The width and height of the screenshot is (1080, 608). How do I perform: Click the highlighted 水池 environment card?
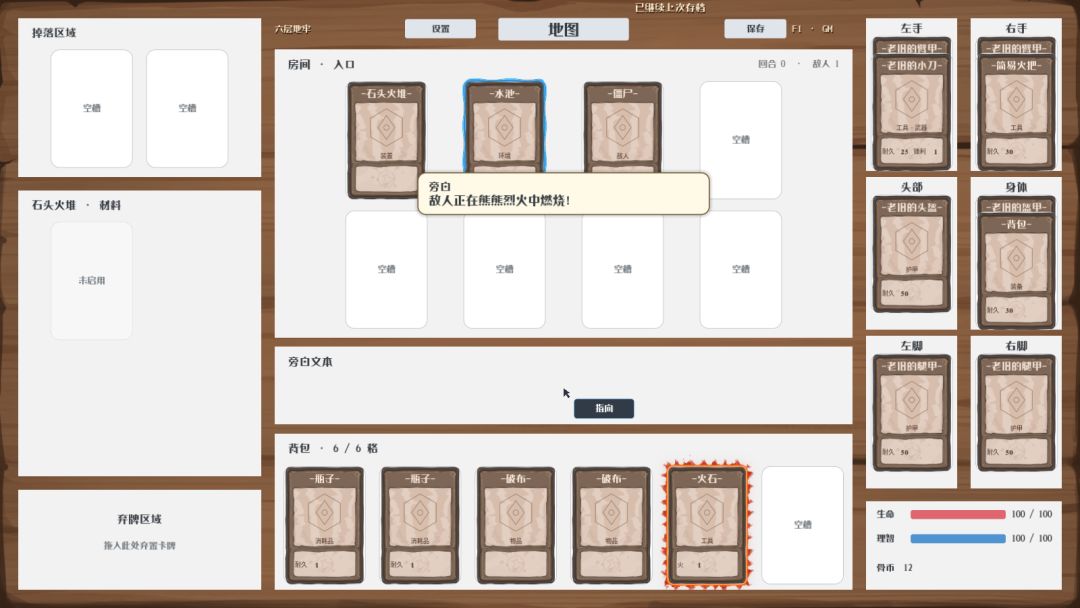pyautogui.click(x=505, y=126)
